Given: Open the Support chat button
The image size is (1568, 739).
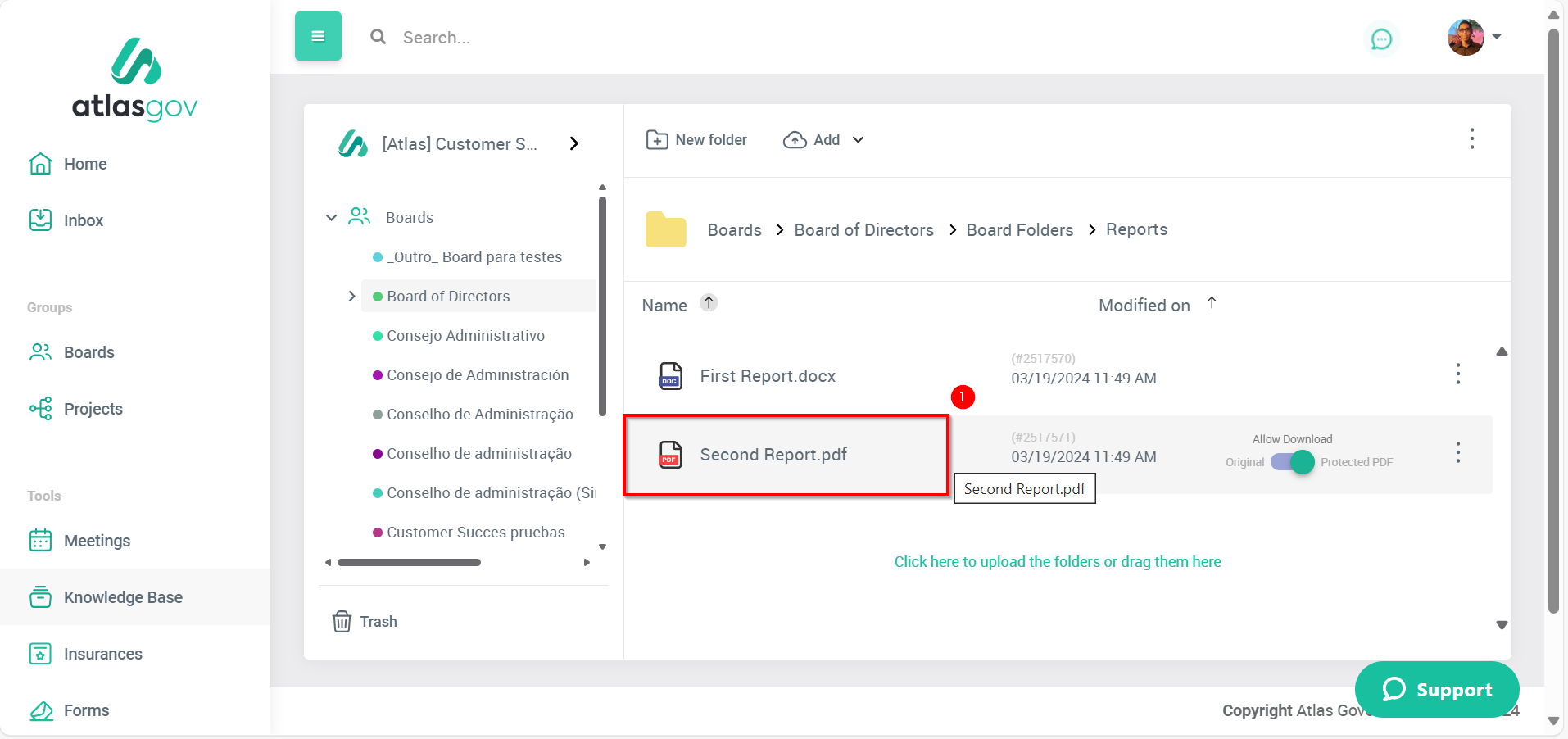Looking at the screenshot, I should [x=1436, y=689].
